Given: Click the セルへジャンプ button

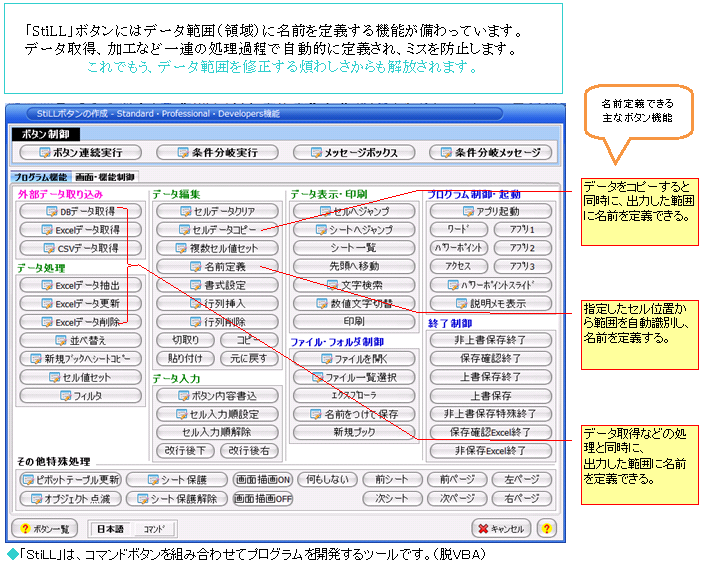Looking at the screenshot, I should tap(354, 211).
